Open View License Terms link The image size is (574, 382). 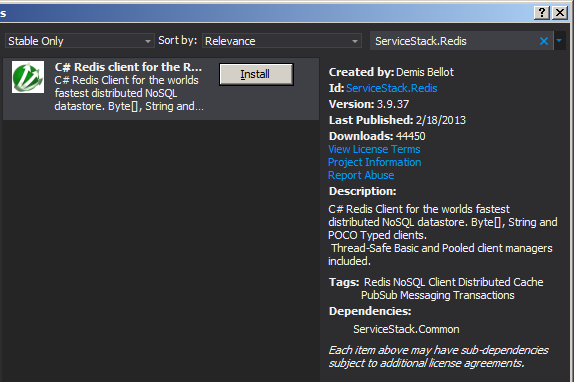374,149
